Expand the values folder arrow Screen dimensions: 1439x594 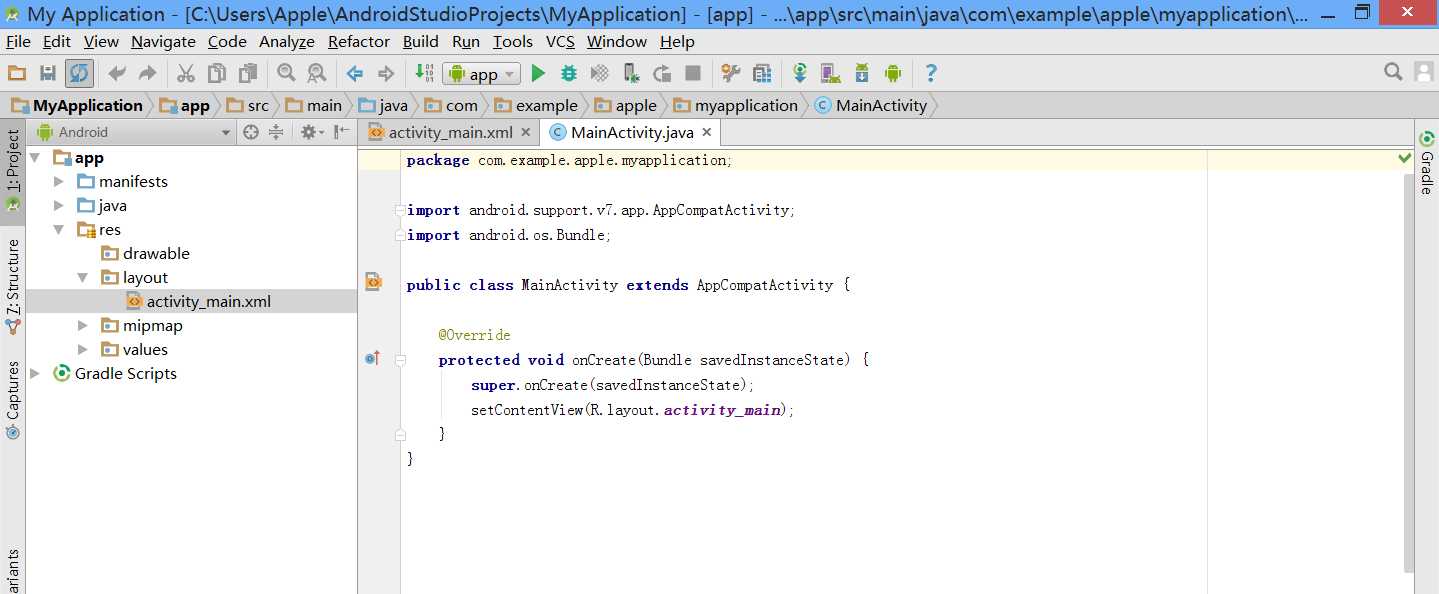83,350
